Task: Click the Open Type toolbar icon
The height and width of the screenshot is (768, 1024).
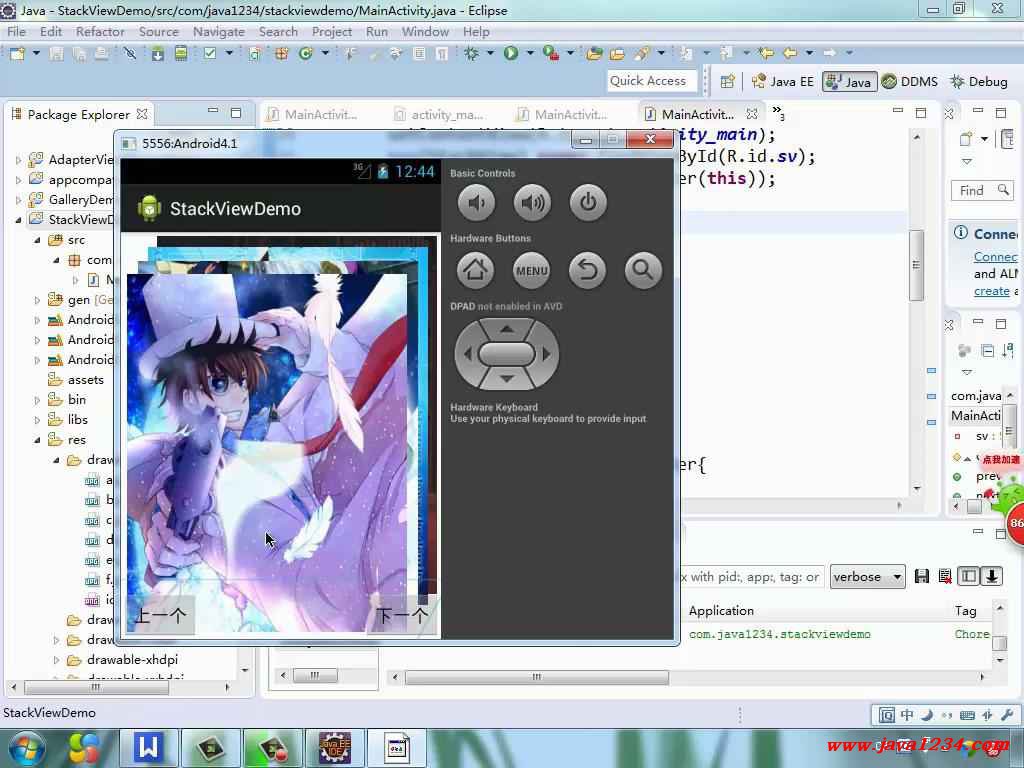Action: 593,53
